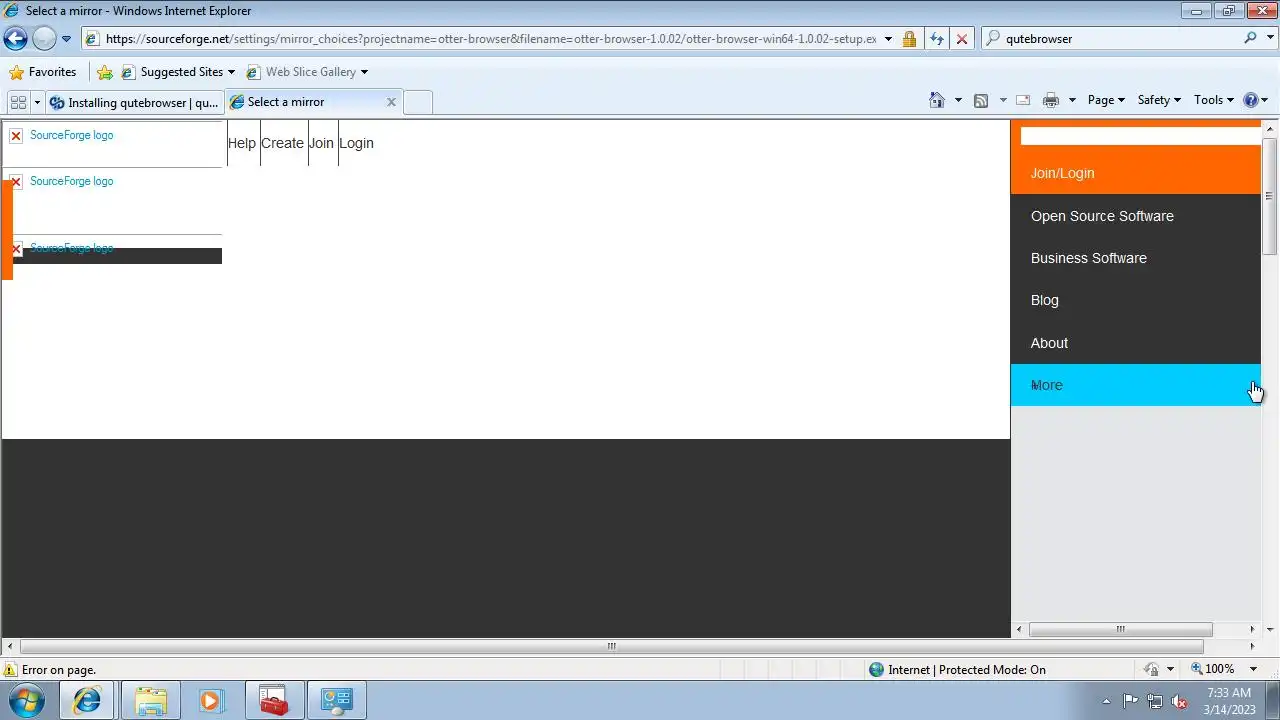Screen dimensions: 1280x720
Task: Go back with the browser Back arrow
Action: pos(15,39)
